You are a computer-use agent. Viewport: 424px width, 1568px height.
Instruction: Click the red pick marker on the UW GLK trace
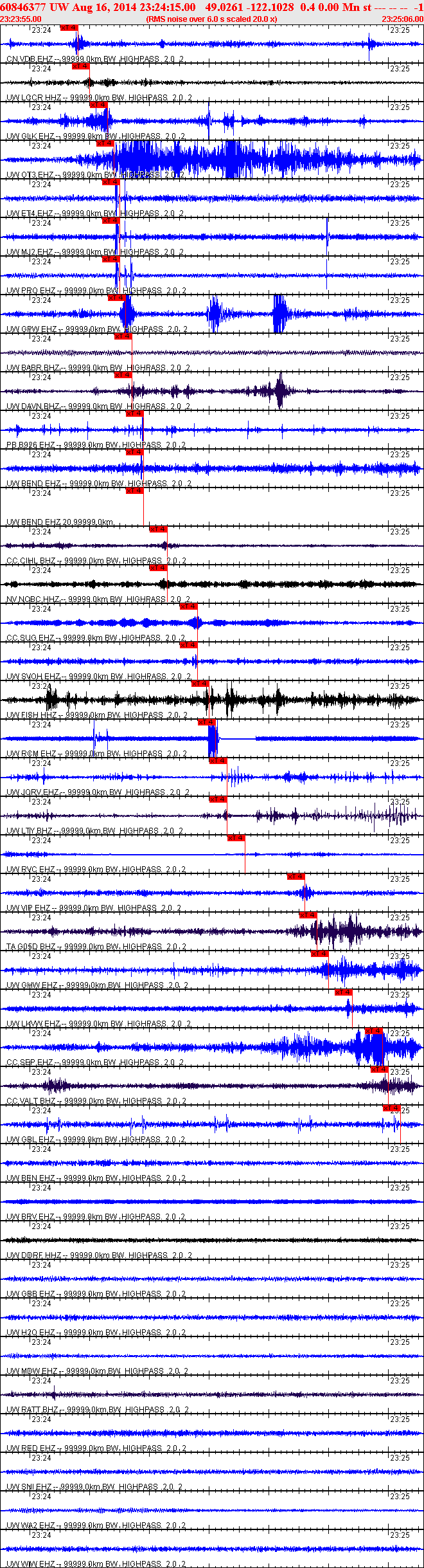point(98,105)
